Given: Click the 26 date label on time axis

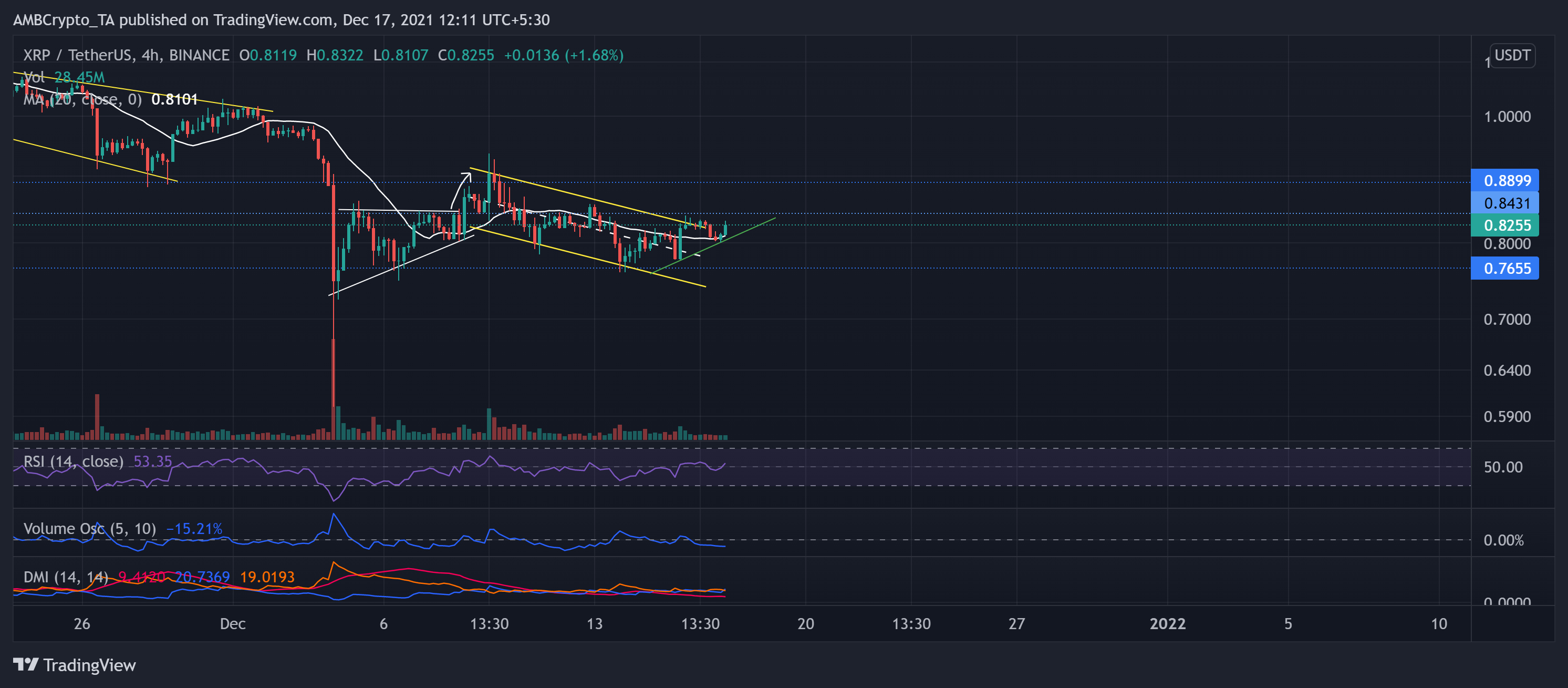Looking at the screenshot, I should [x=81, y=623].
